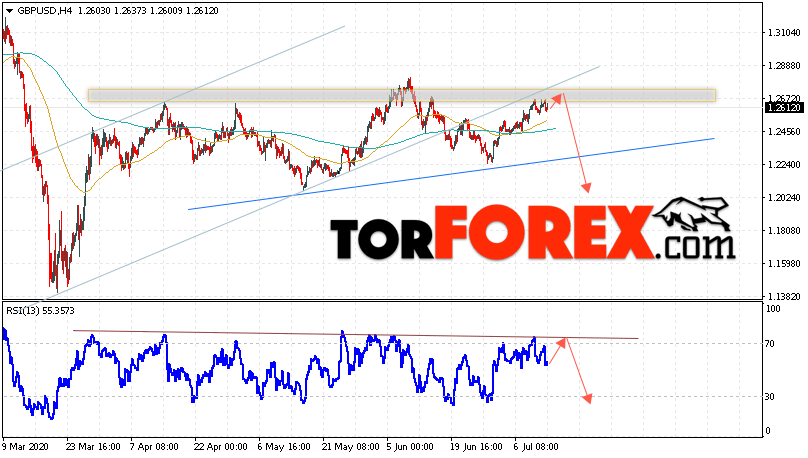Open the chart menu triangle beside GBPUSD

click(x=9, y=11)
